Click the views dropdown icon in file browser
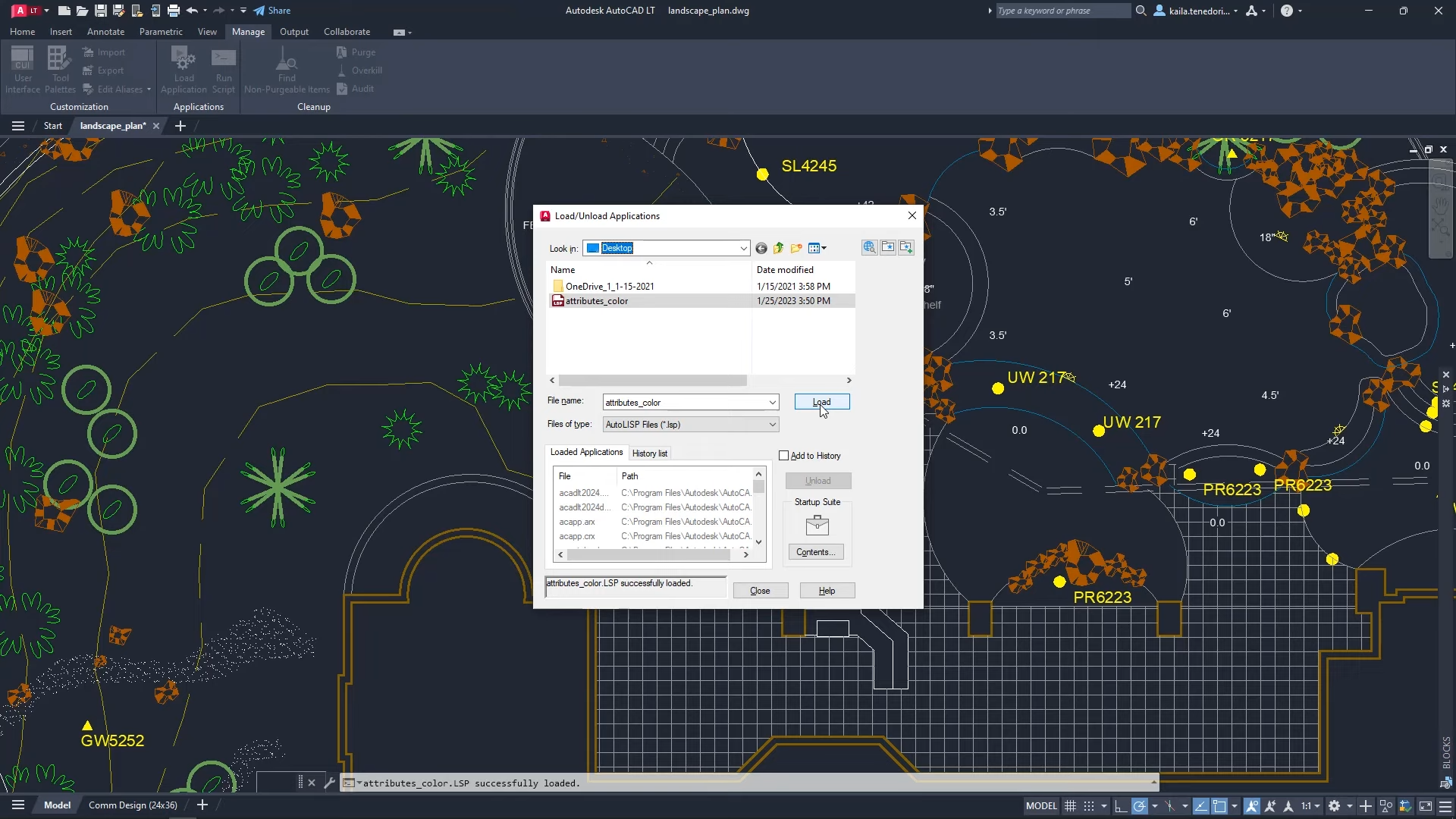The height and width of the screenshot is (819, 1456). tap(824, 247)
